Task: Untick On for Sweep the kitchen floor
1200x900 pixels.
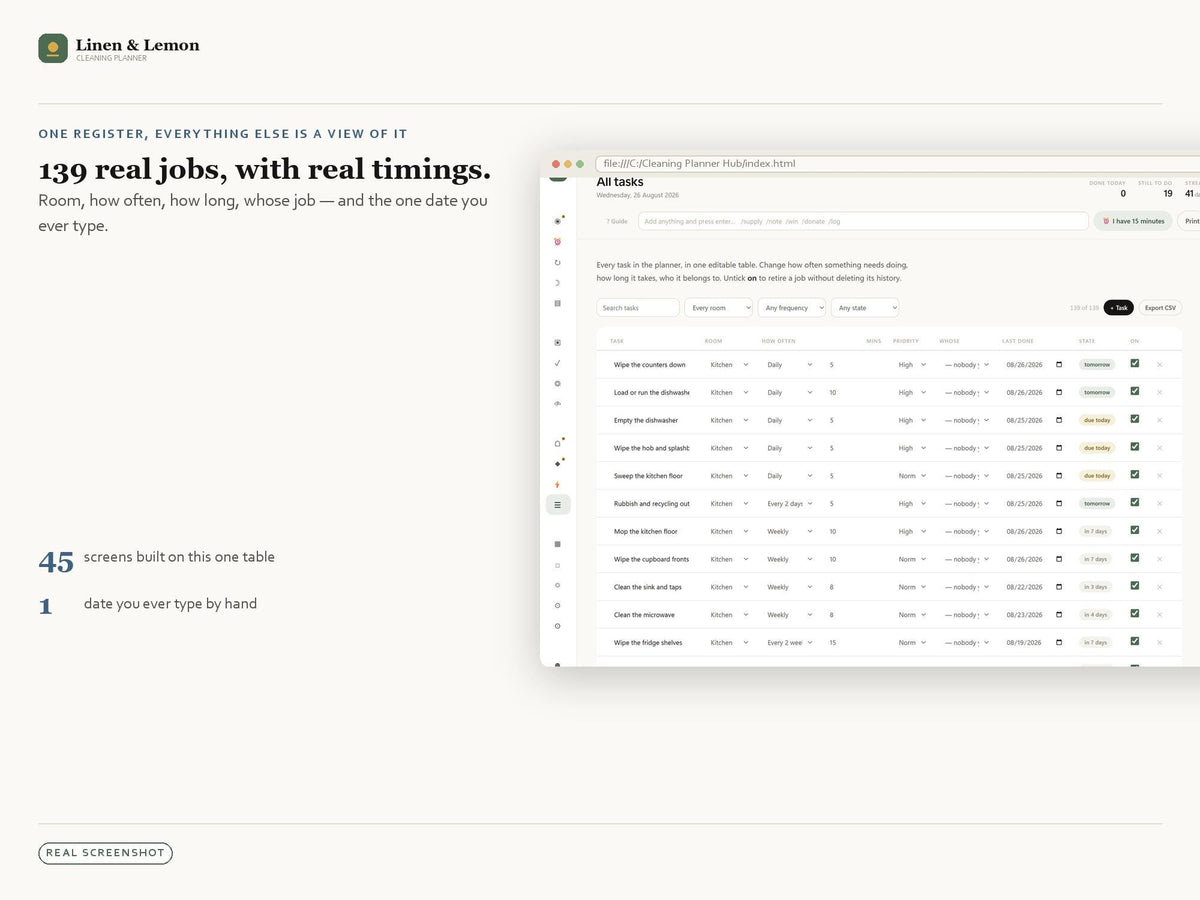Action: tap(1134, 475)
